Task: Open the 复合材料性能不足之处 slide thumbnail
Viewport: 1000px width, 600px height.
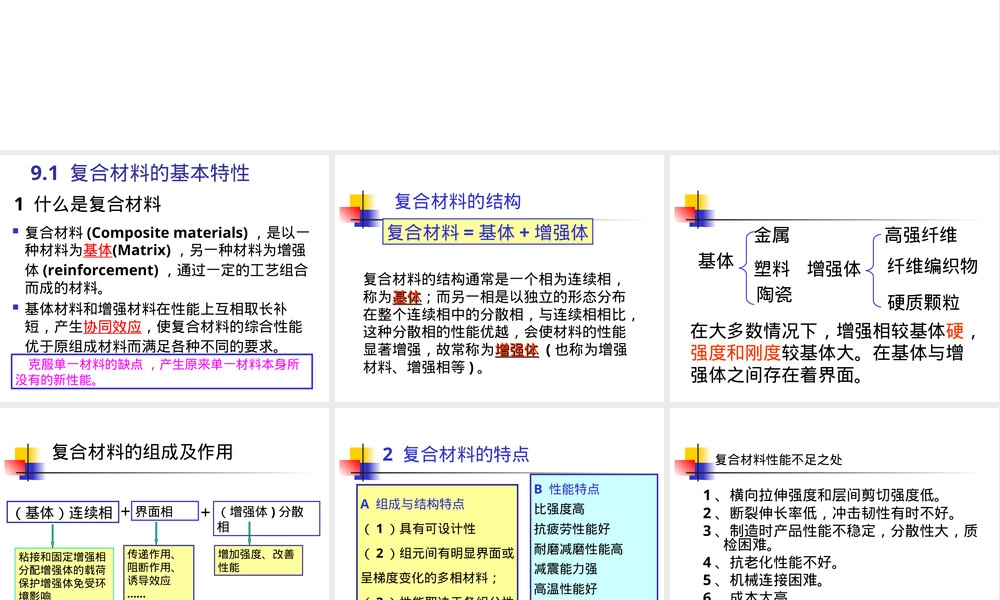Action: tap(834, 504)
